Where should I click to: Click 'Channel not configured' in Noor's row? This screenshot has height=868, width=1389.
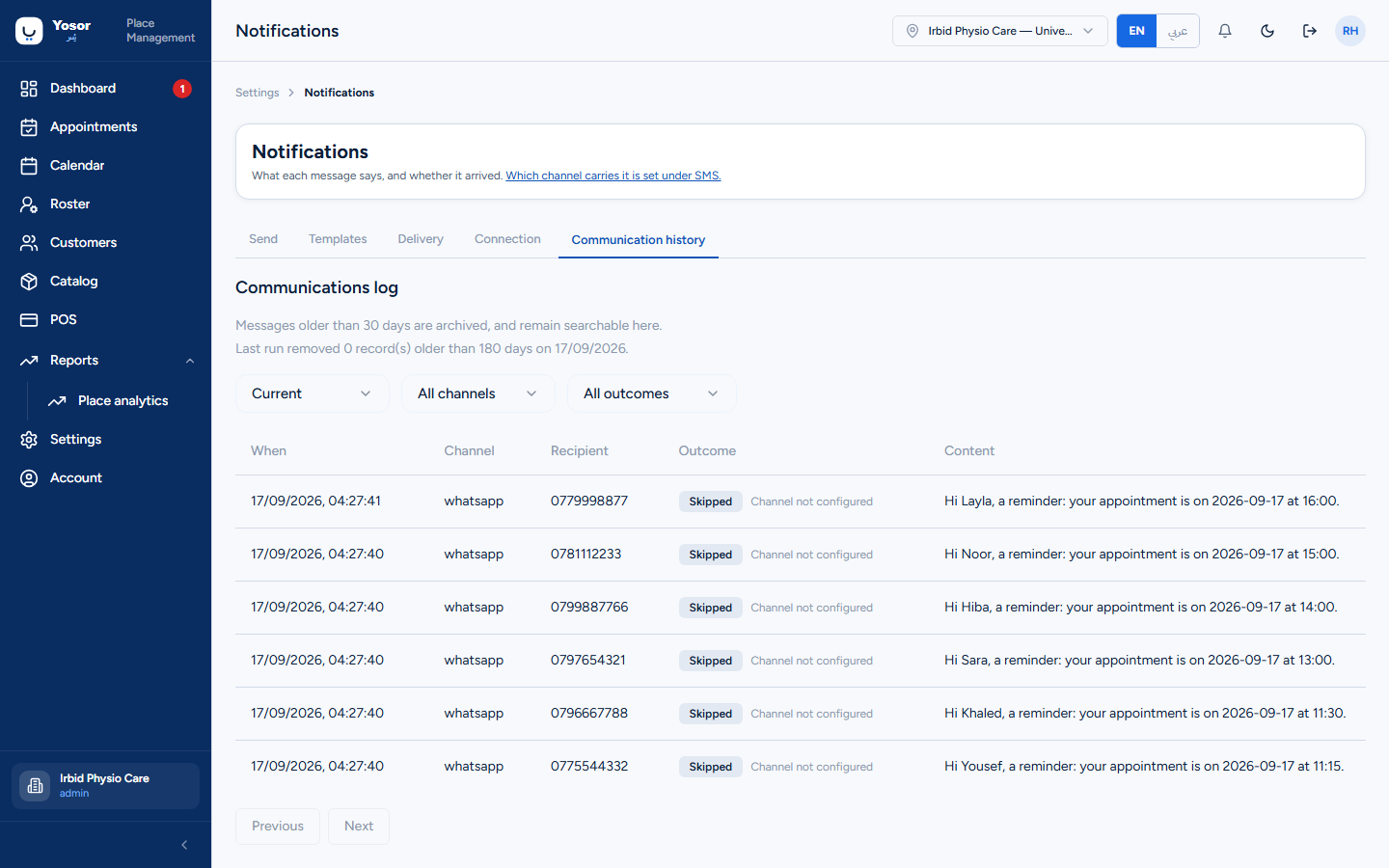click(x=812, y=555)
